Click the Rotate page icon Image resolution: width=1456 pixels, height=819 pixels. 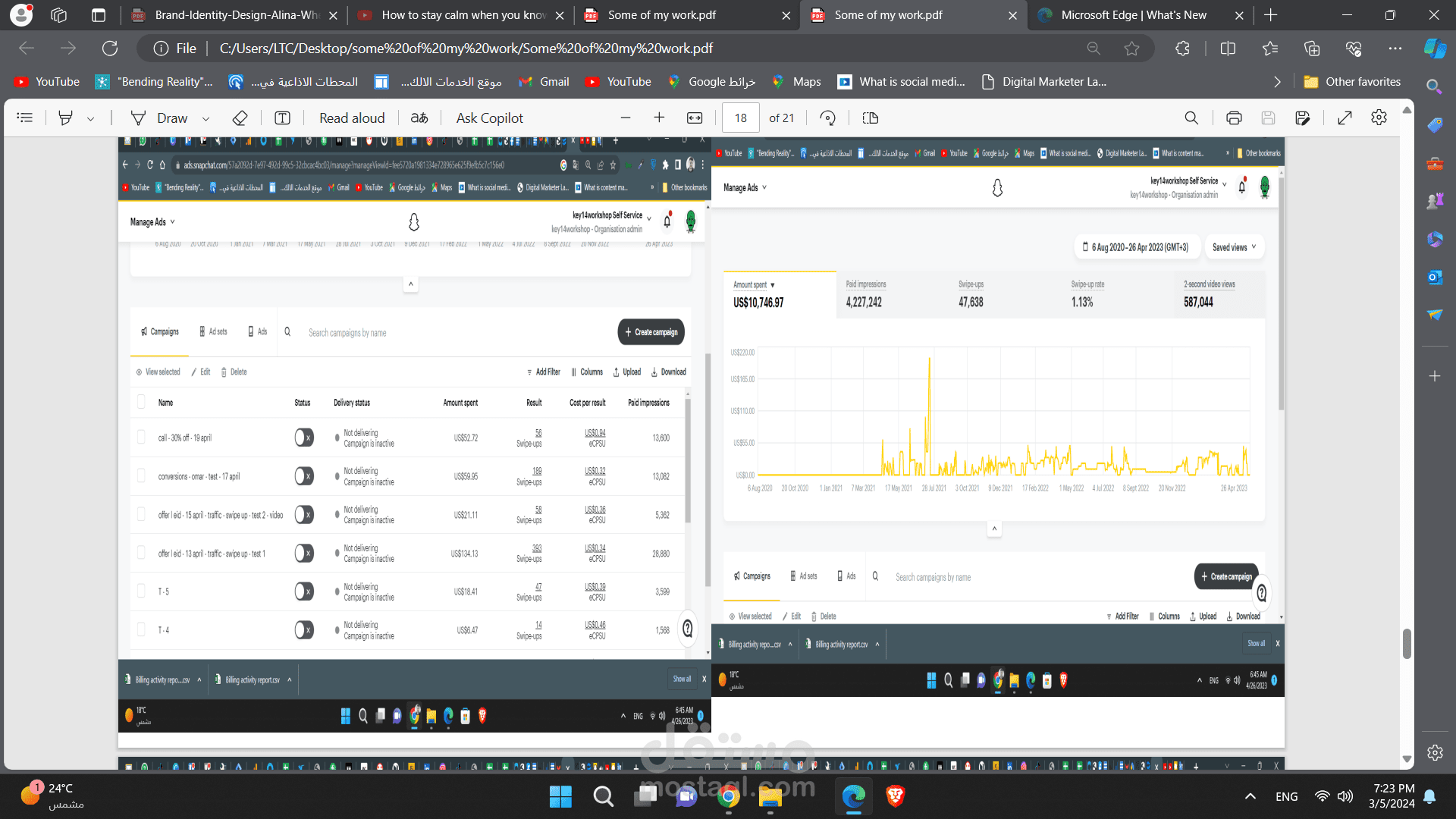pos(828,118)
